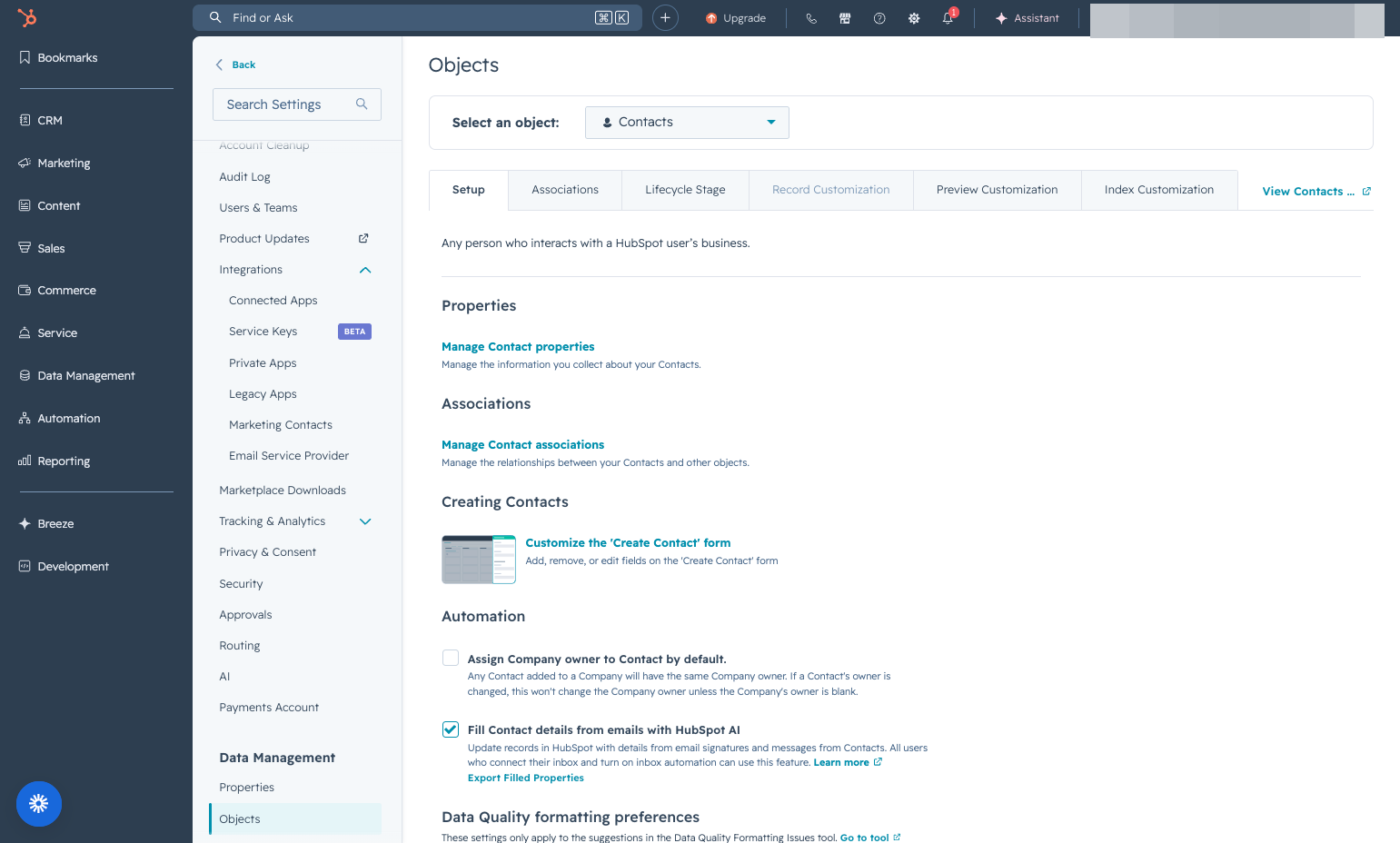This screenshot has width=1400, height=843.
Task: Click the external icon after Learn more
Action: (878, 762)
